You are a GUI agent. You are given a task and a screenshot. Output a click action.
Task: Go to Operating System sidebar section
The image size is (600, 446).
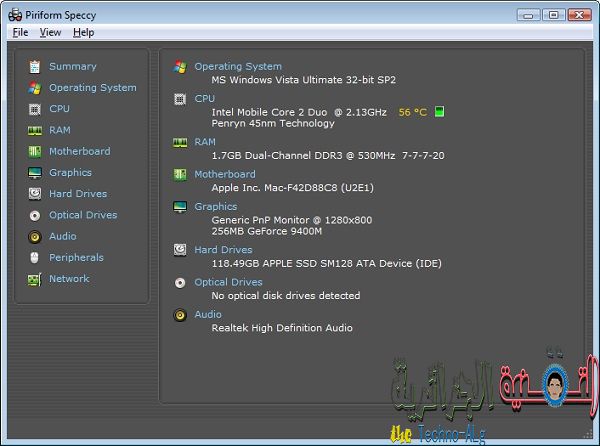pos(93,88)
